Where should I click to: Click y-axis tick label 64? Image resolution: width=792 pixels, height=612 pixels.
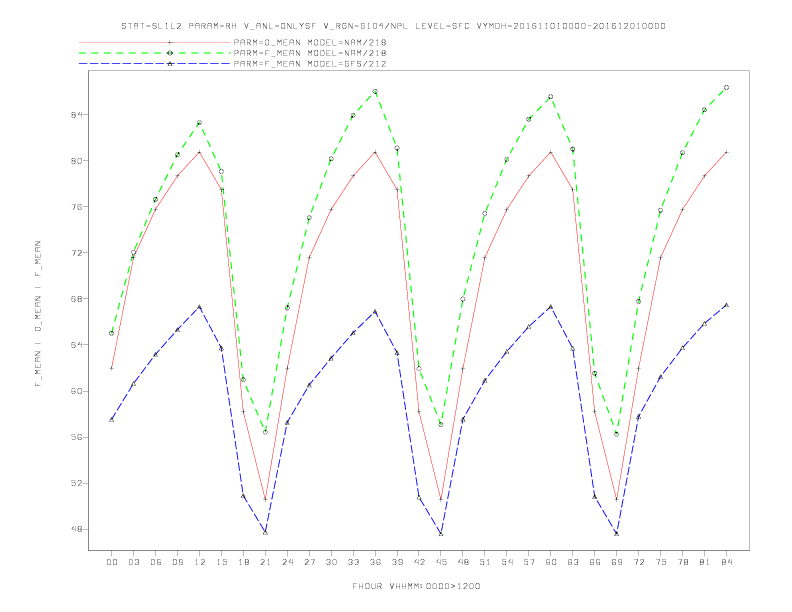[77, 345]
